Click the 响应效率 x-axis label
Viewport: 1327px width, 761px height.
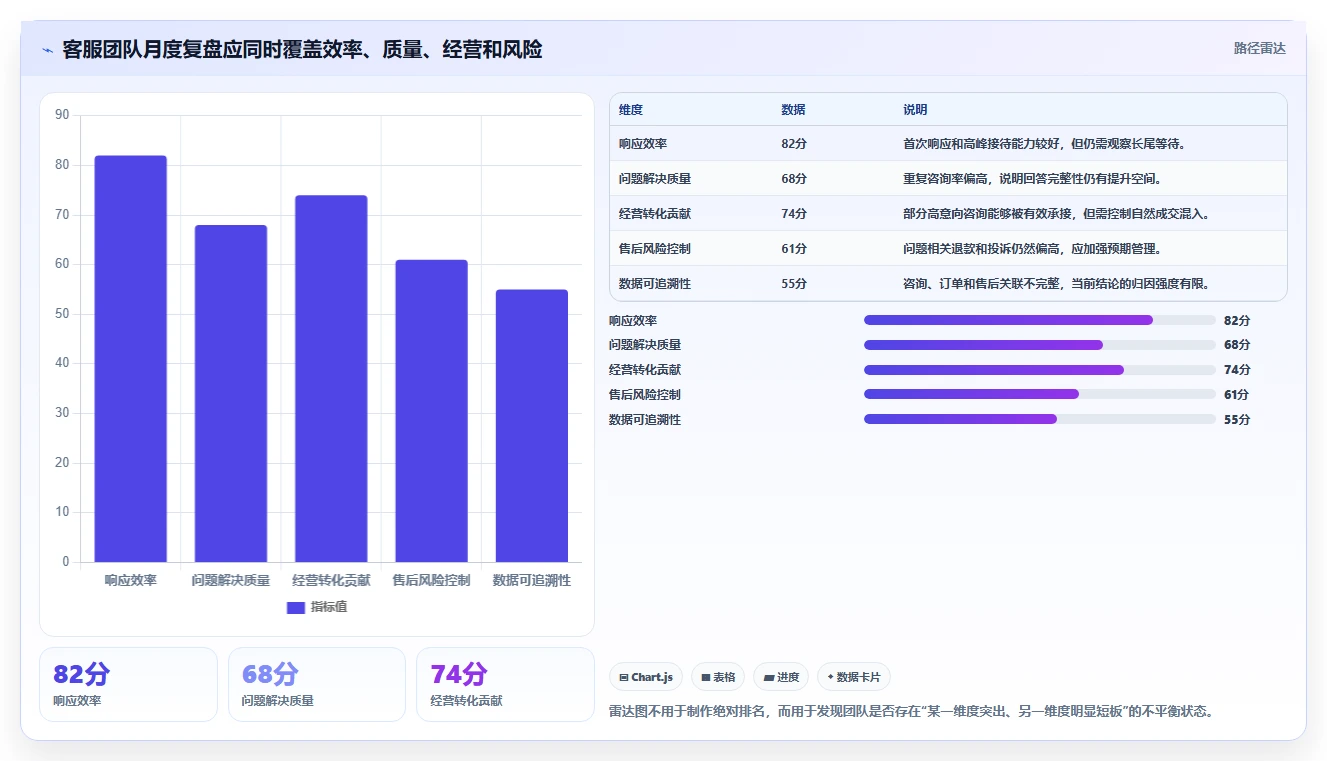click(x=131, y=580)
